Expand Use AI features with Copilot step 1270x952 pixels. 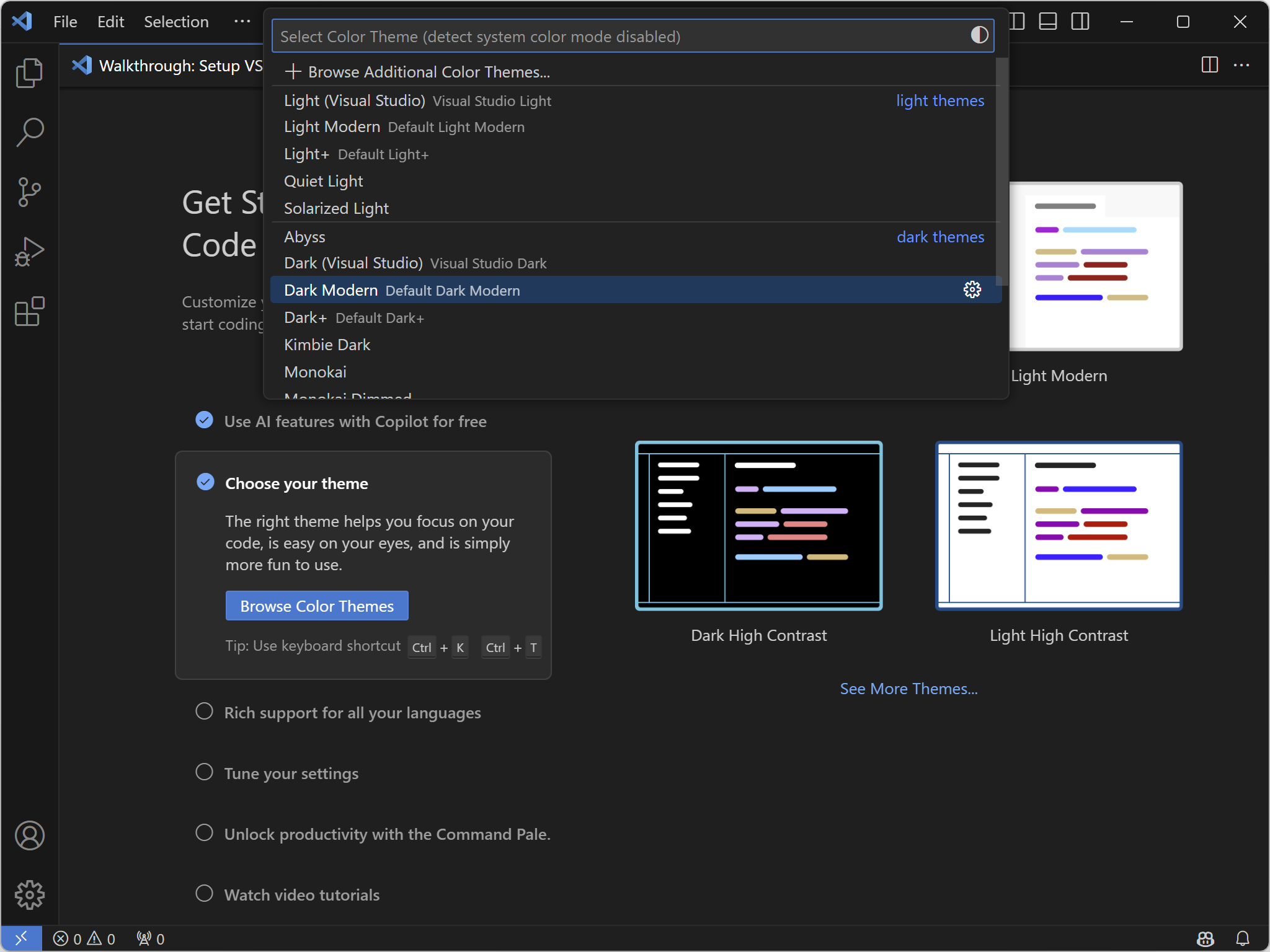click(x=355, y=421)
